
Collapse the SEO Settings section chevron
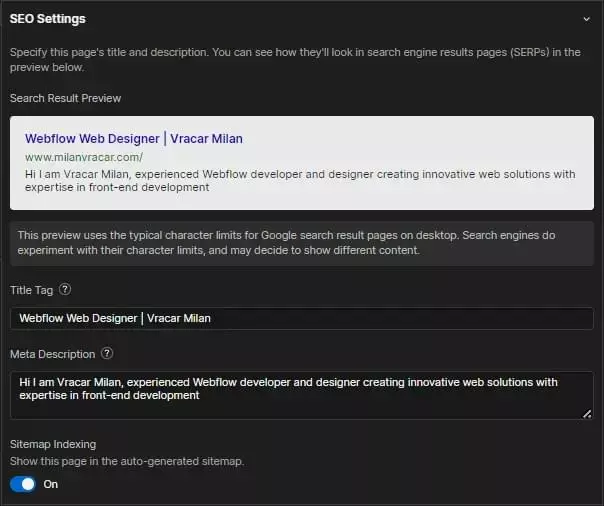[x=586, y=19]
